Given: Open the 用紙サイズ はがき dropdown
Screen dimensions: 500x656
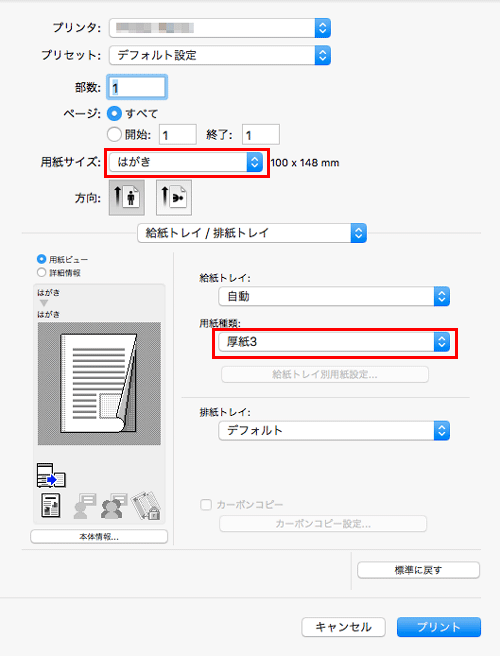Looking at the screenshot, I should [186, 162].
